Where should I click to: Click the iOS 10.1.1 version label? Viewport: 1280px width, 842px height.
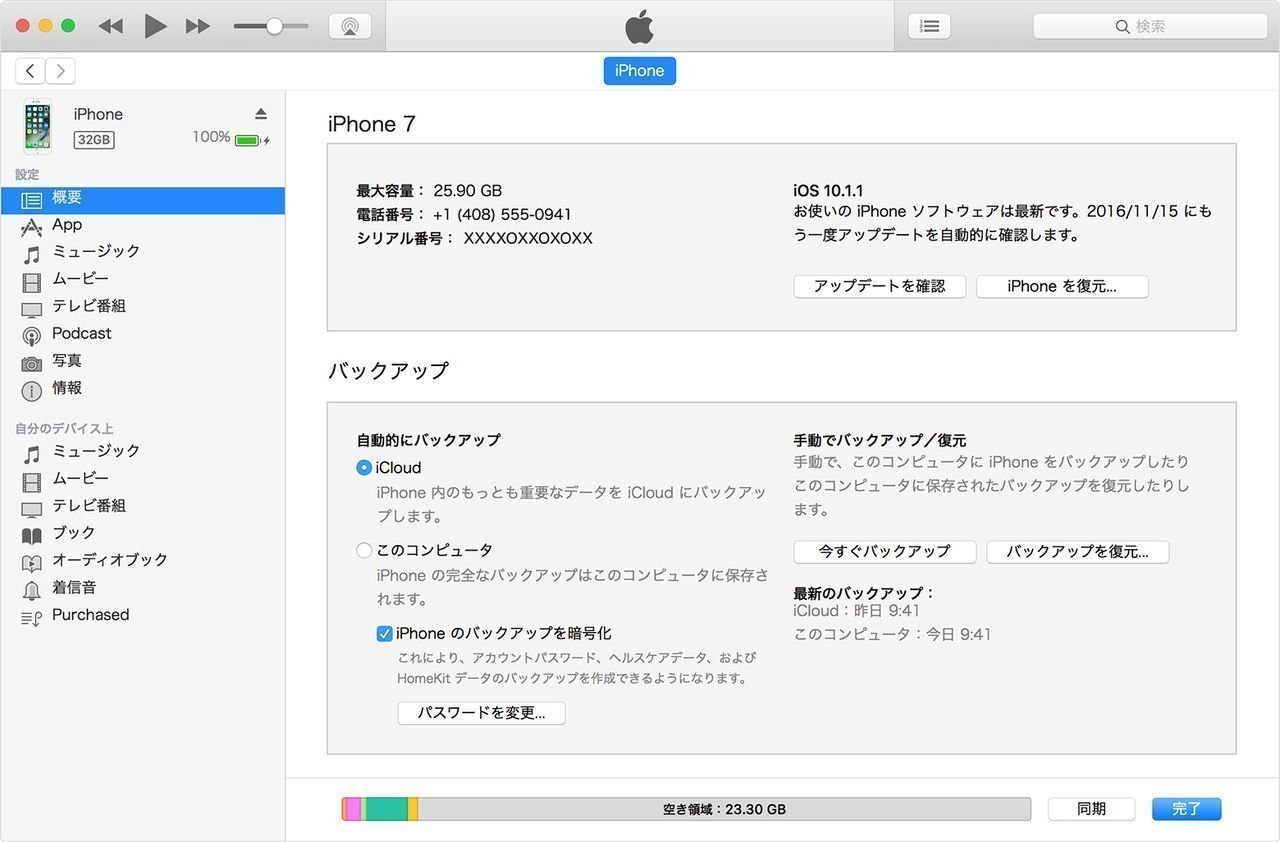(x=828, y=190)
